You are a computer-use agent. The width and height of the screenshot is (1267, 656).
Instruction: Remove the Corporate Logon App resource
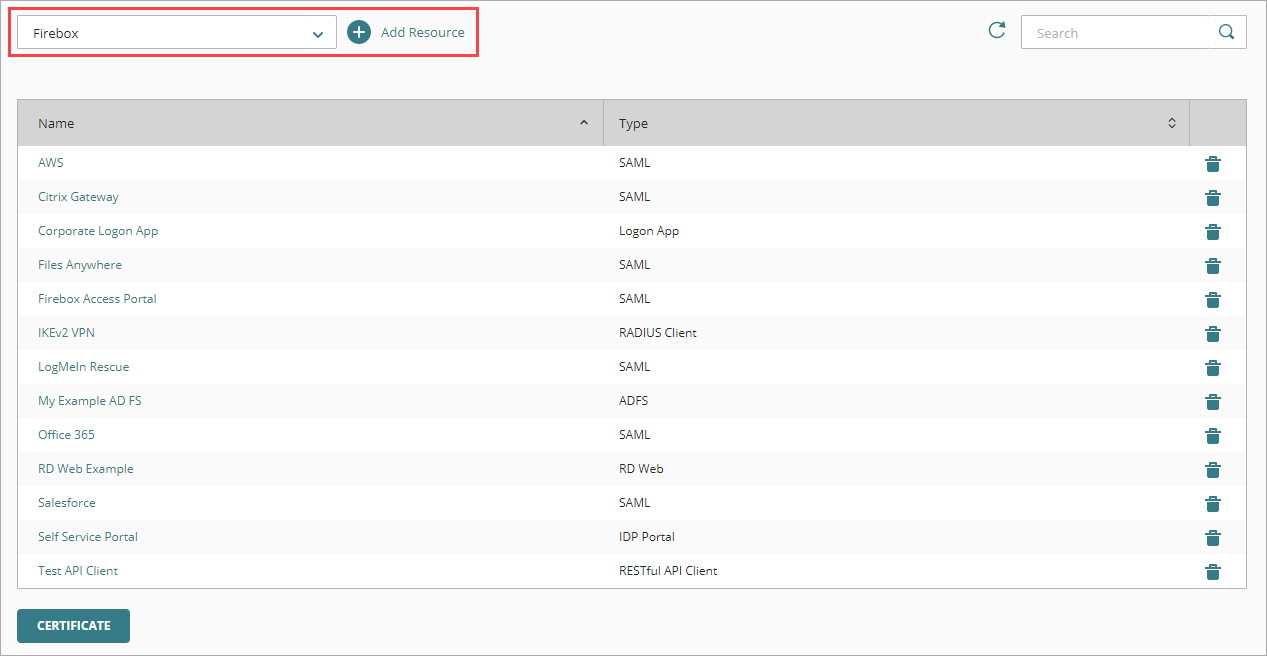[x=1213, y=232]
